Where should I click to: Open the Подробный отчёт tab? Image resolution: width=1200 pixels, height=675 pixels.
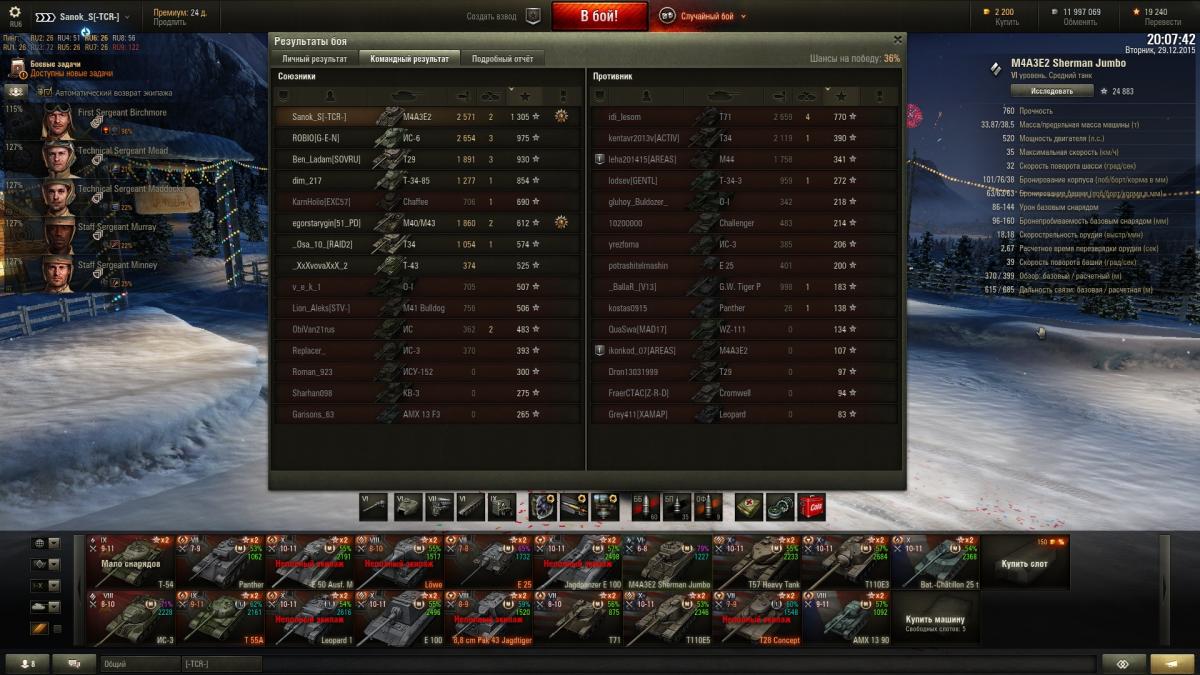(x=503, y=59)
